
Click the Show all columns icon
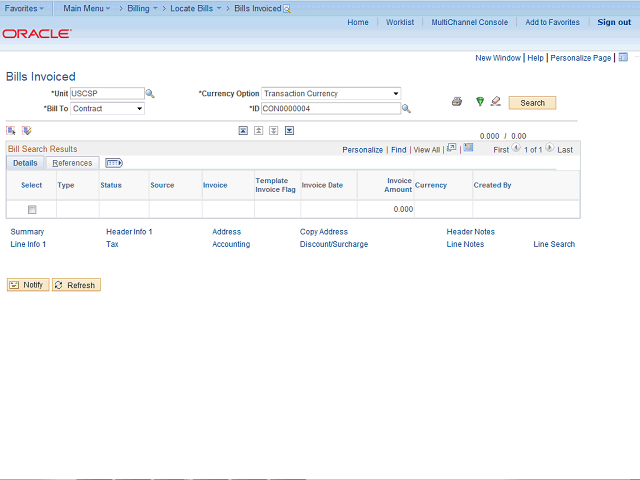click(x=113, y=163)
